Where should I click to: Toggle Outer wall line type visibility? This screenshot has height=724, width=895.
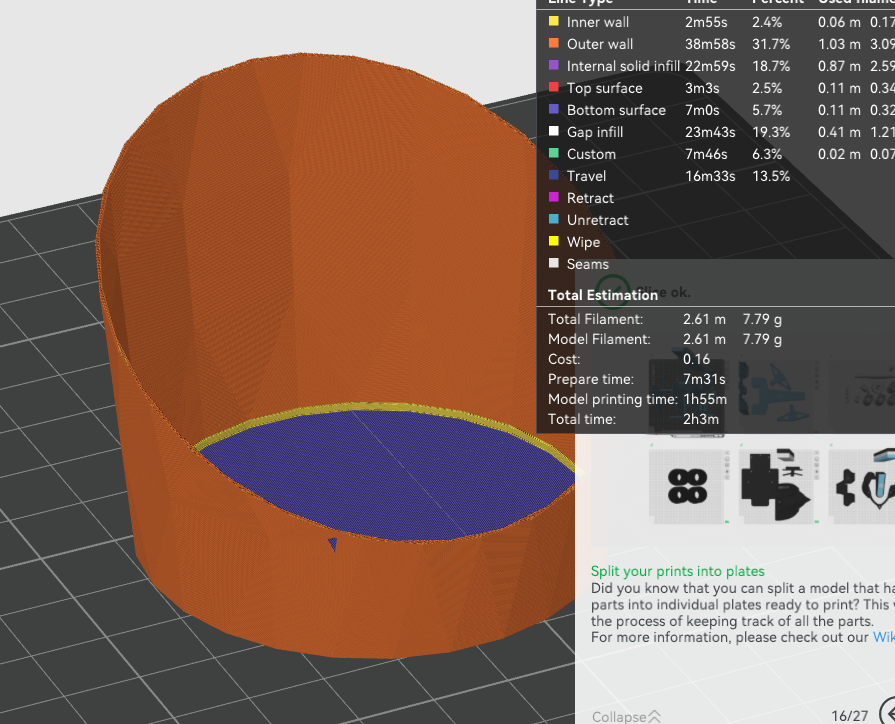pos(599,44)
